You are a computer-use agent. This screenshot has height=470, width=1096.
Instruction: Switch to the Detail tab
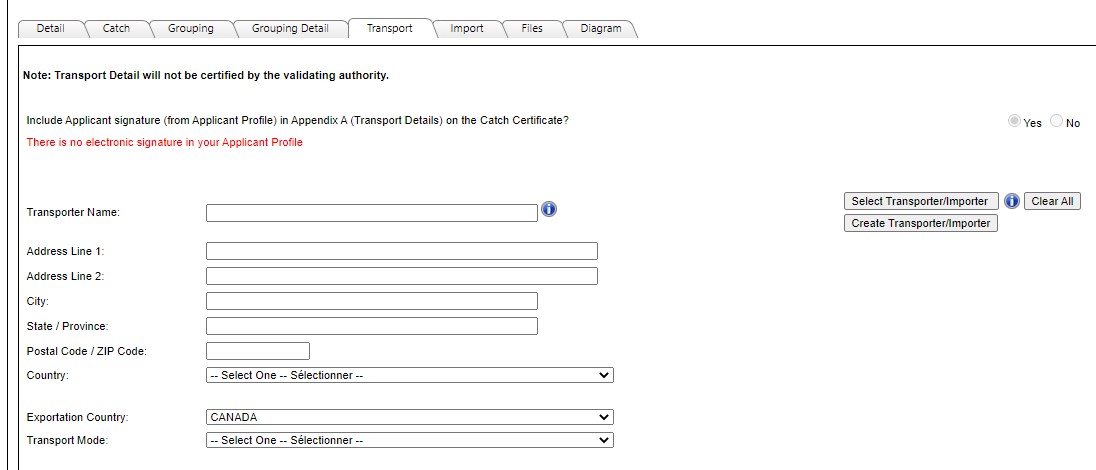coord(50,29)
